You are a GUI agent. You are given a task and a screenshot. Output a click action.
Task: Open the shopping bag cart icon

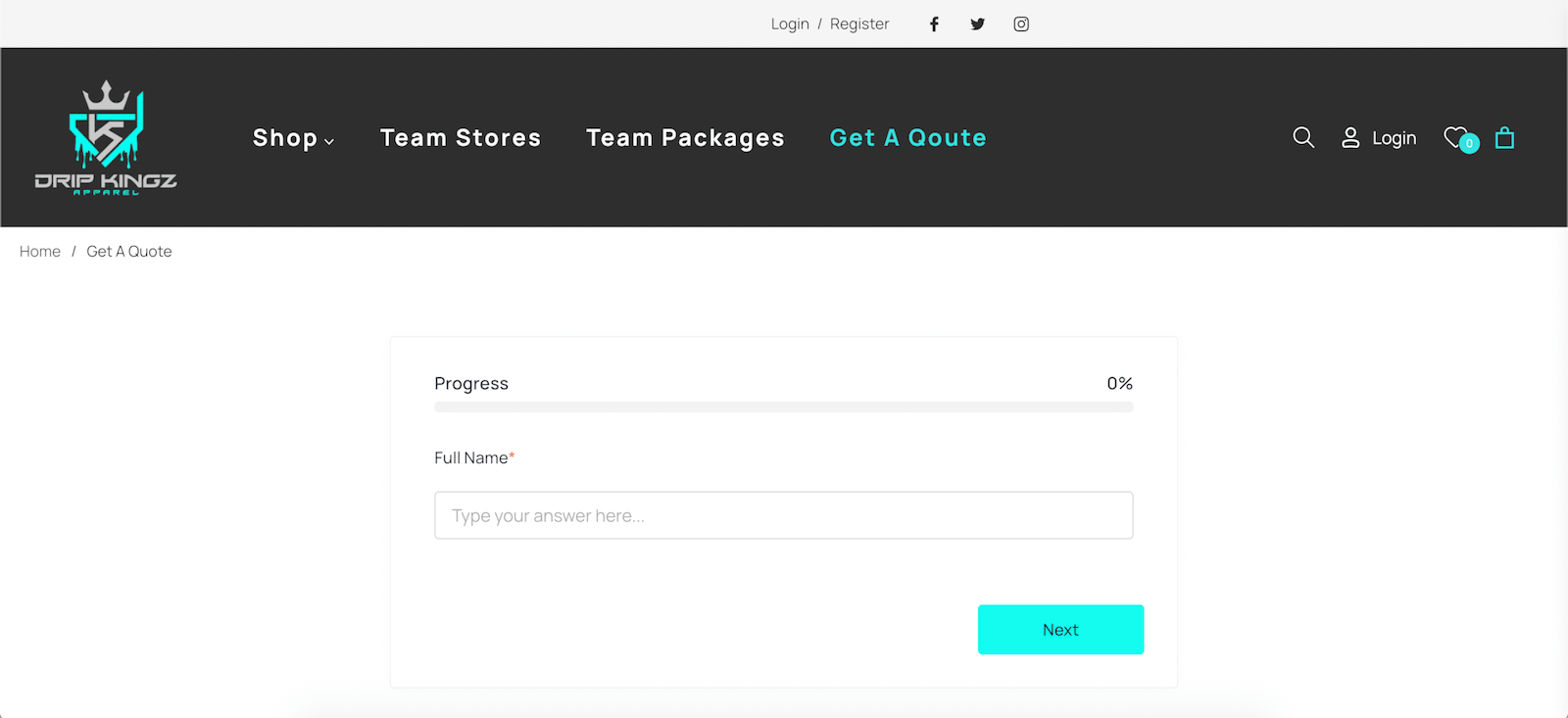1505,138
